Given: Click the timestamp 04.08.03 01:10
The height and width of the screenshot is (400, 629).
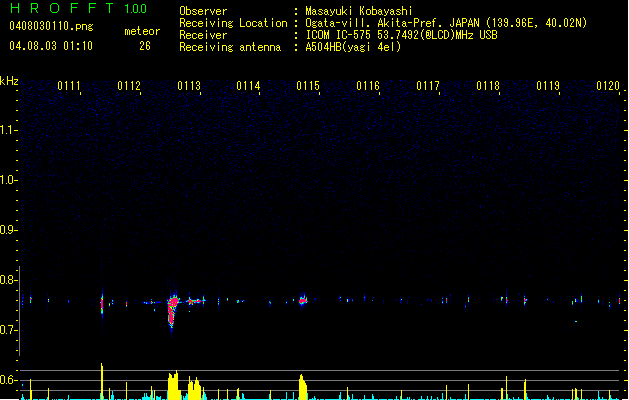Looking at the screenshot, I should (x=51, y=46).
